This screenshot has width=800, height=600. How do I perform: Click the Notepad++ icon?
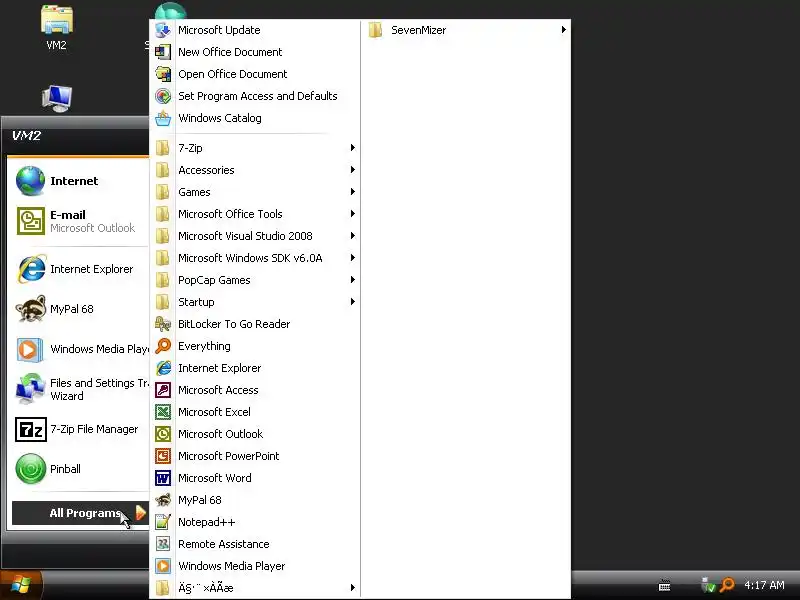click(x=163, y=522)
